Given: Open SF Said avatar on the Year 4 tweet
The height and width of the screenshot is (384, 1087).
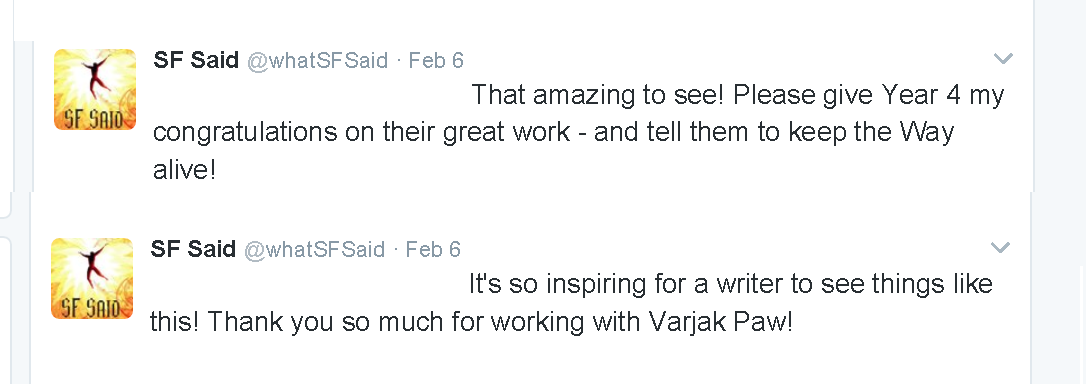Looking at the screenshot, I should (x=95, y=89).
